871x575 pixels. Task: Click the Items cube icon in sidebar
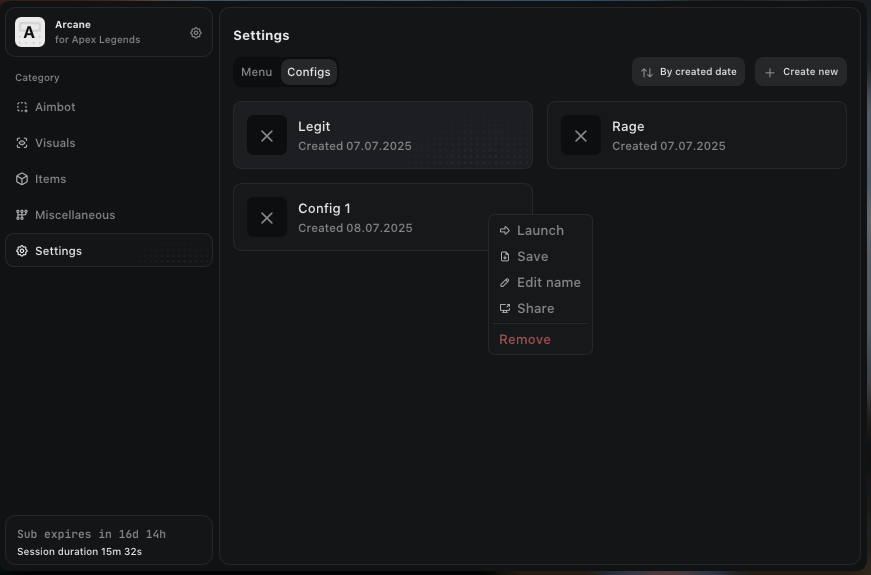pos(22,179)
